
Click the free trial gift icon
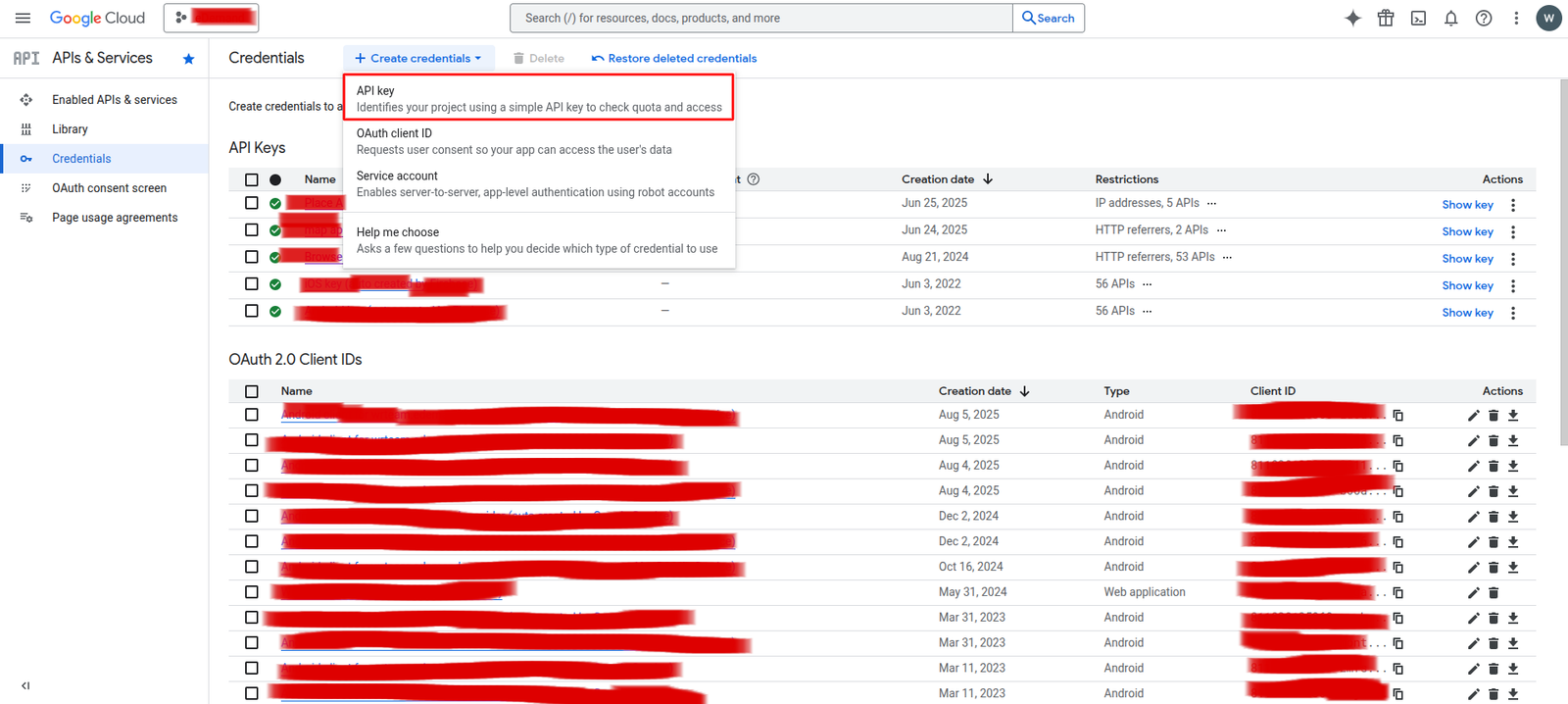1386,19
